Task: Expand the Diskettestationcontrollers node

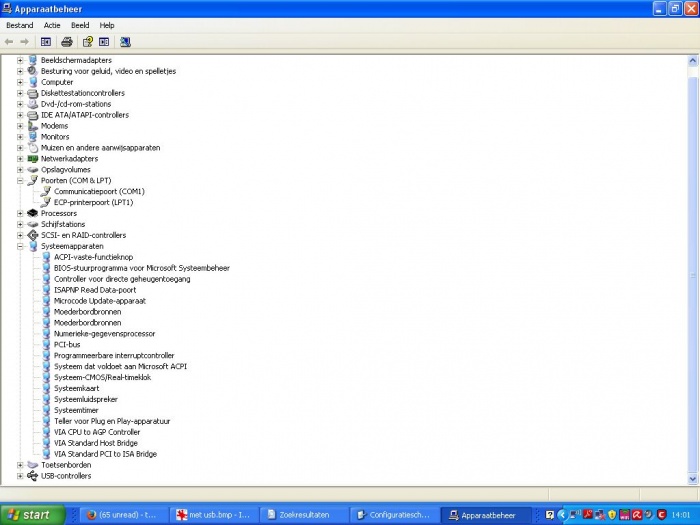Action: pos(20,93)
